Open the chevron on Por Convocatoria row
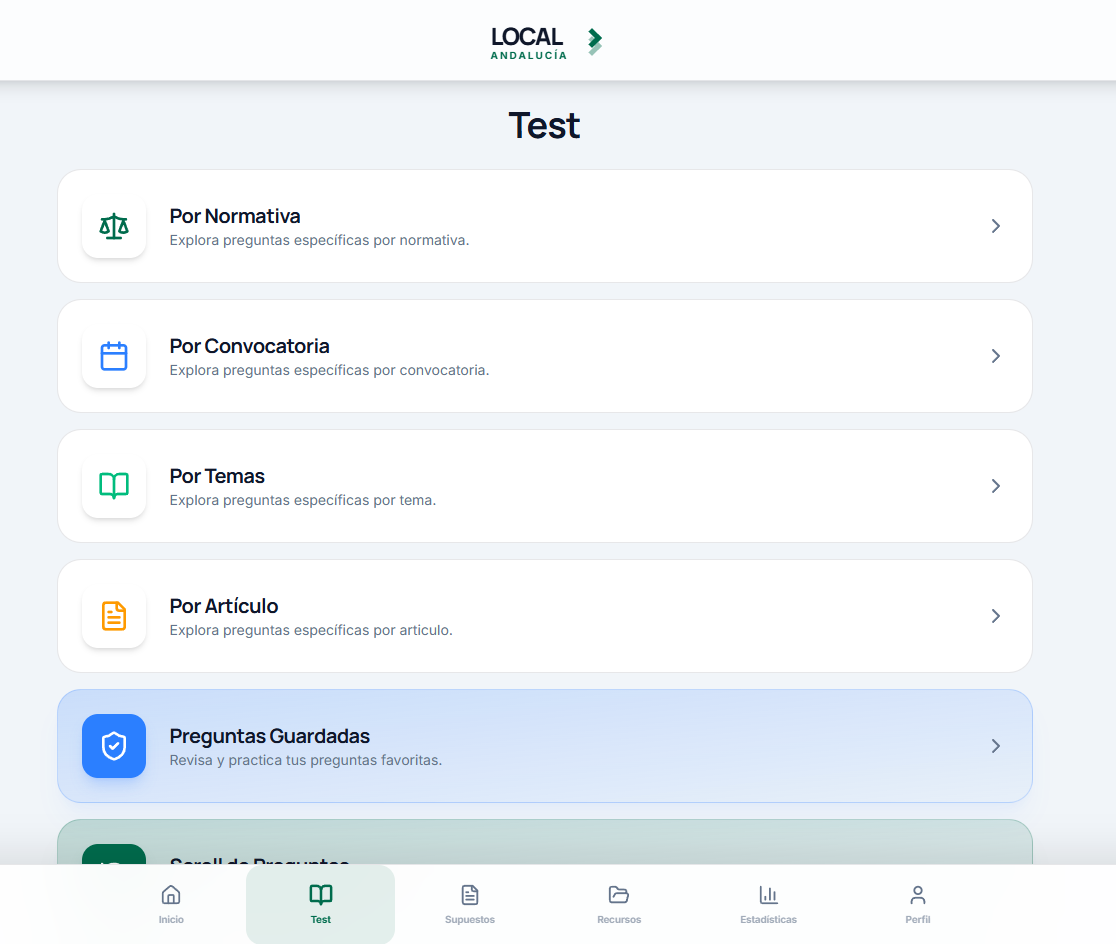 pos(996,356)
